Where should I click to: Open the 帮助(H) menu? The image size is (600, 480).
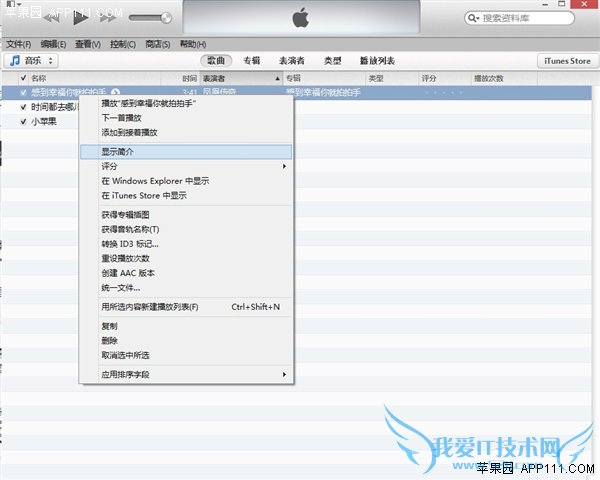[x=193, y=44]
